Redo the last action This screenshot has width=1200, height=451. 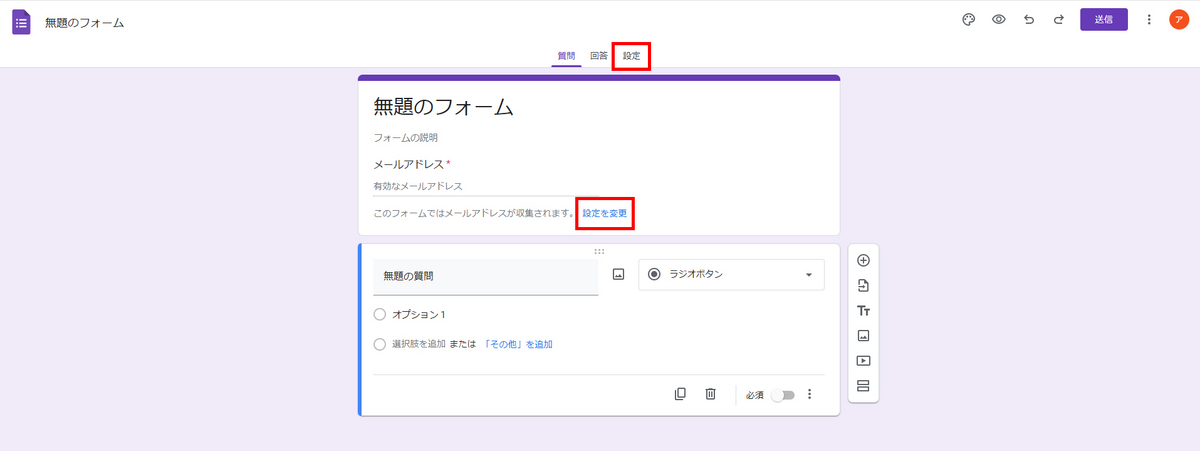point(1058,20)
